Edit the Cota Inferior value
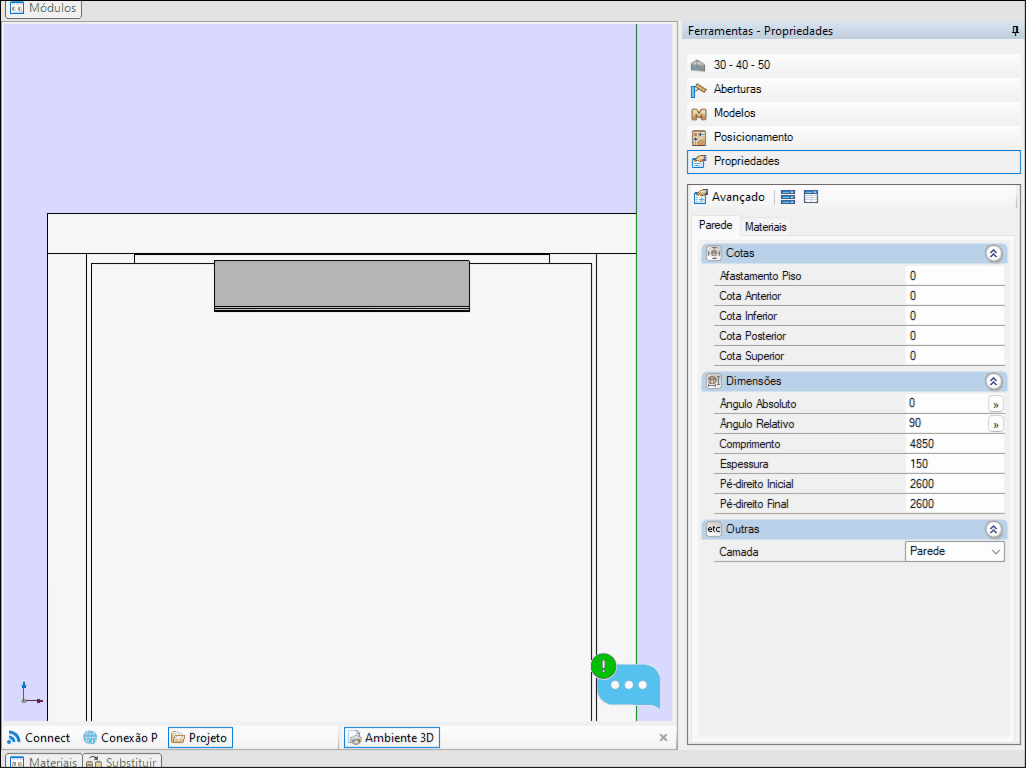This screenshot has width=1026, height=768. [x=955, y=316]
